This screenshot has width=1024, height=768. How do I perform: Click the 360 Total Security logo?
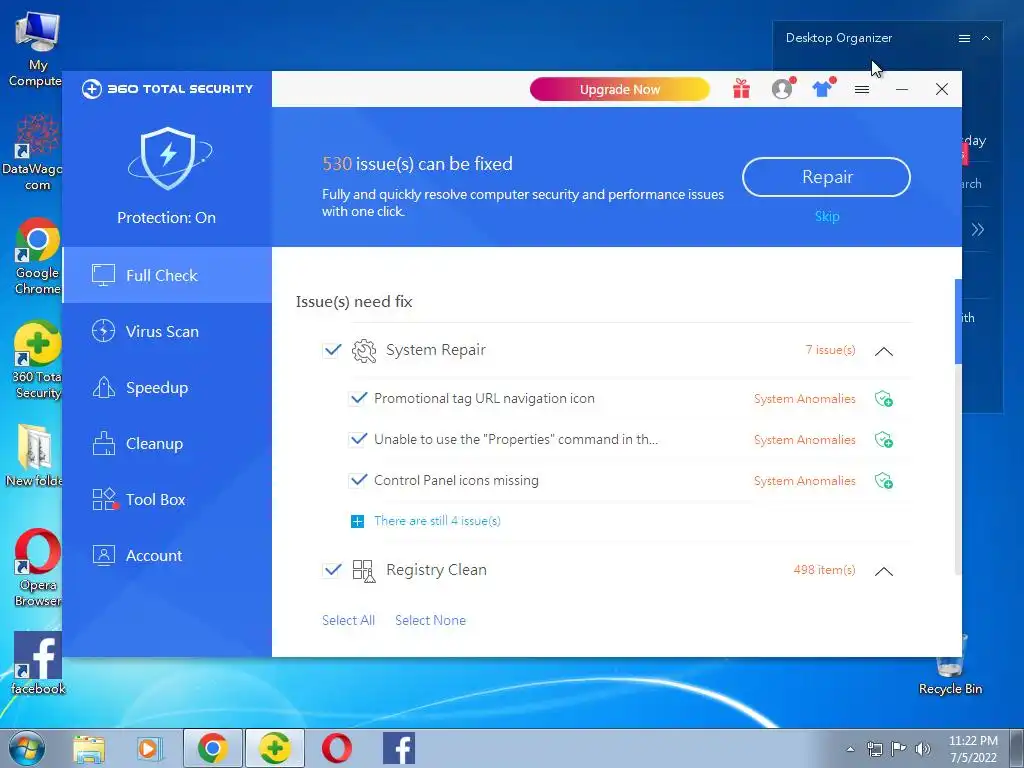[167, 89]
